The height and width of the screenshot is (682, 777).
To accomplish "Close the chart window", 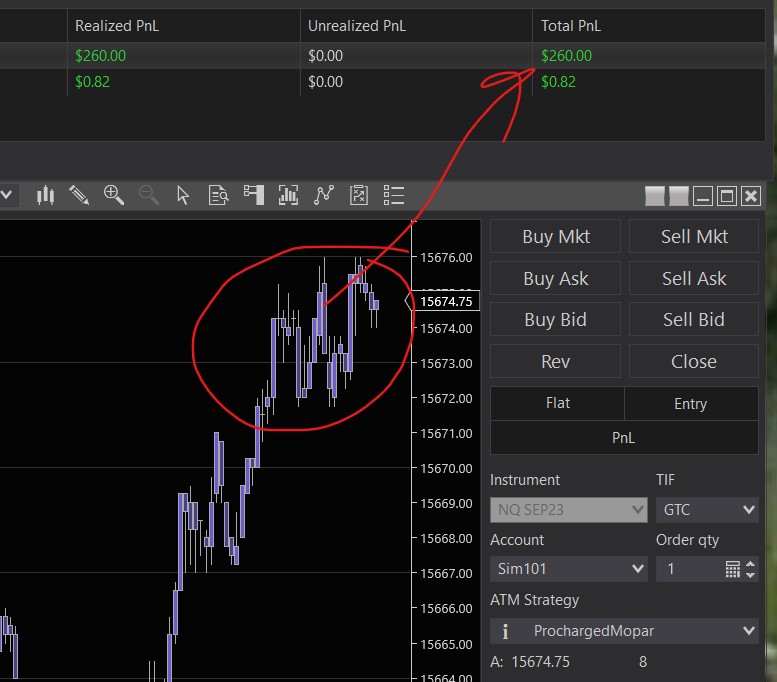I will 751,196.
